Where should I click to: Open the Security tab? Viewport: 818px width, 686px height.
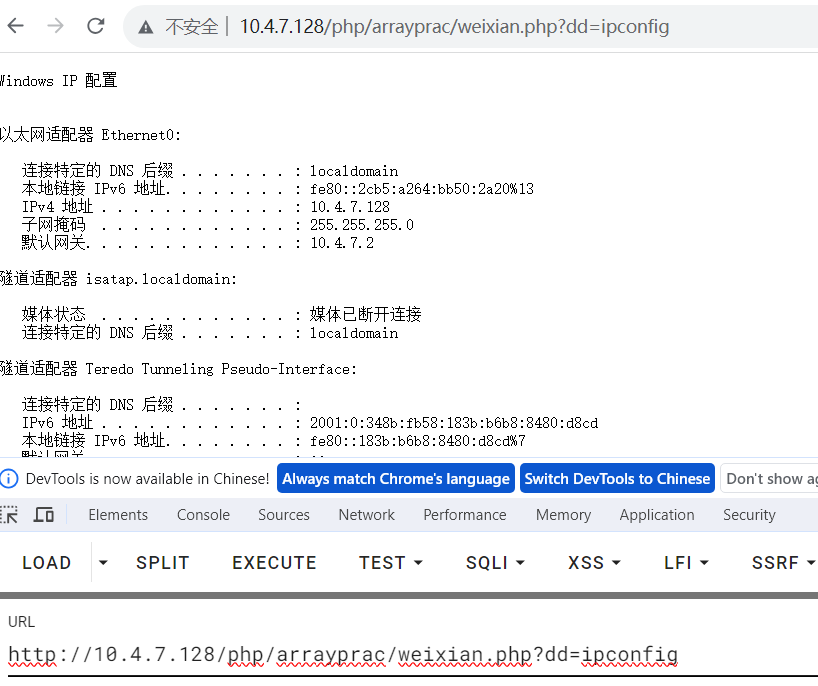749,515
